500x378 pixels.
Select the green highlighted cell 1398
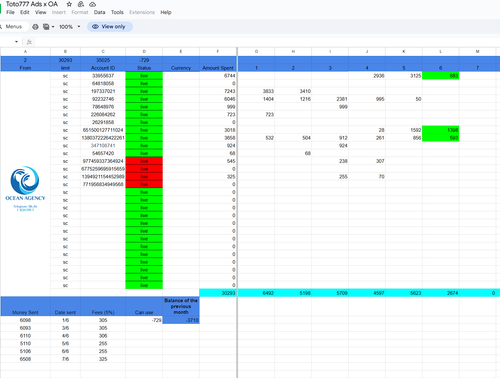[x=441, y=130]
